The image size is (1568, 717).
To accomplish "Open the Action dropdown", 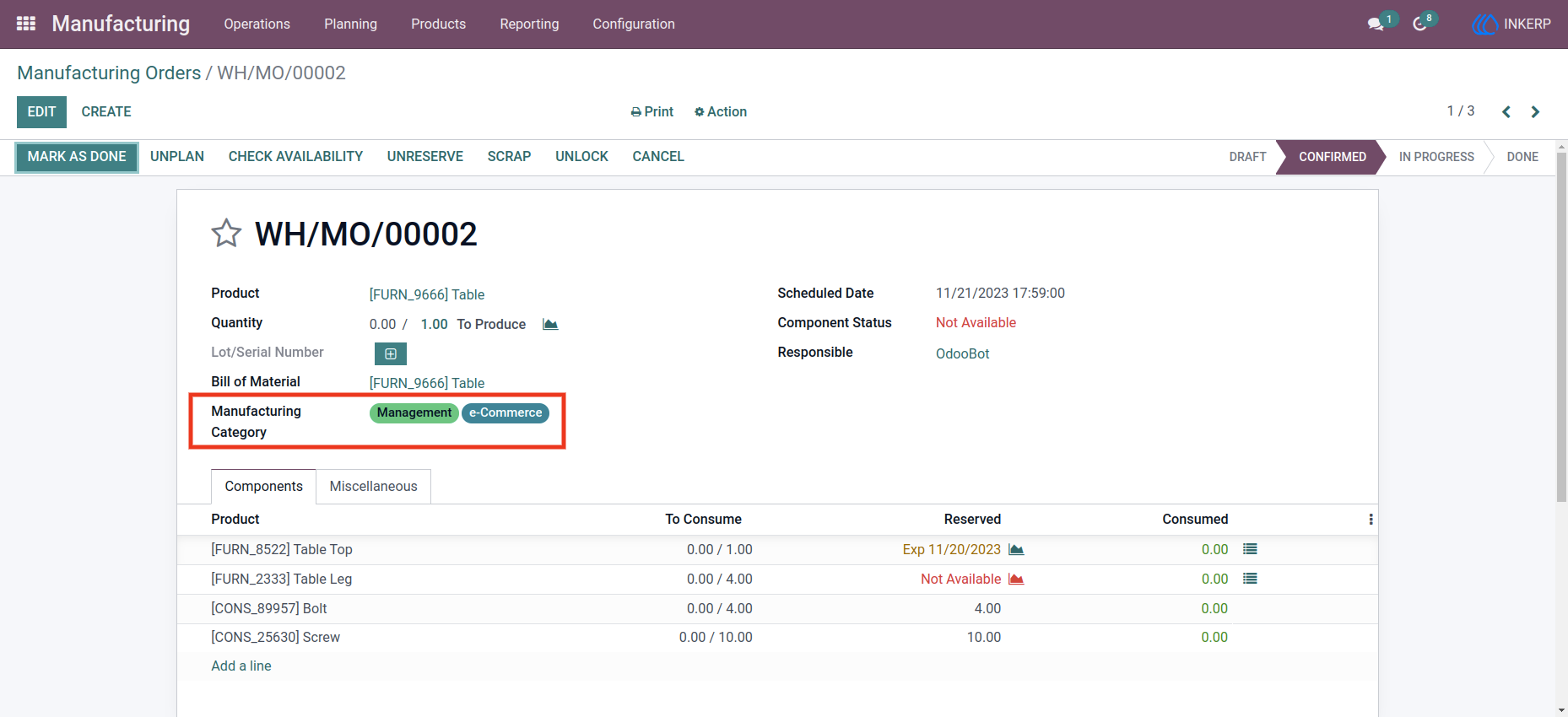I will (x=721, y=111).
